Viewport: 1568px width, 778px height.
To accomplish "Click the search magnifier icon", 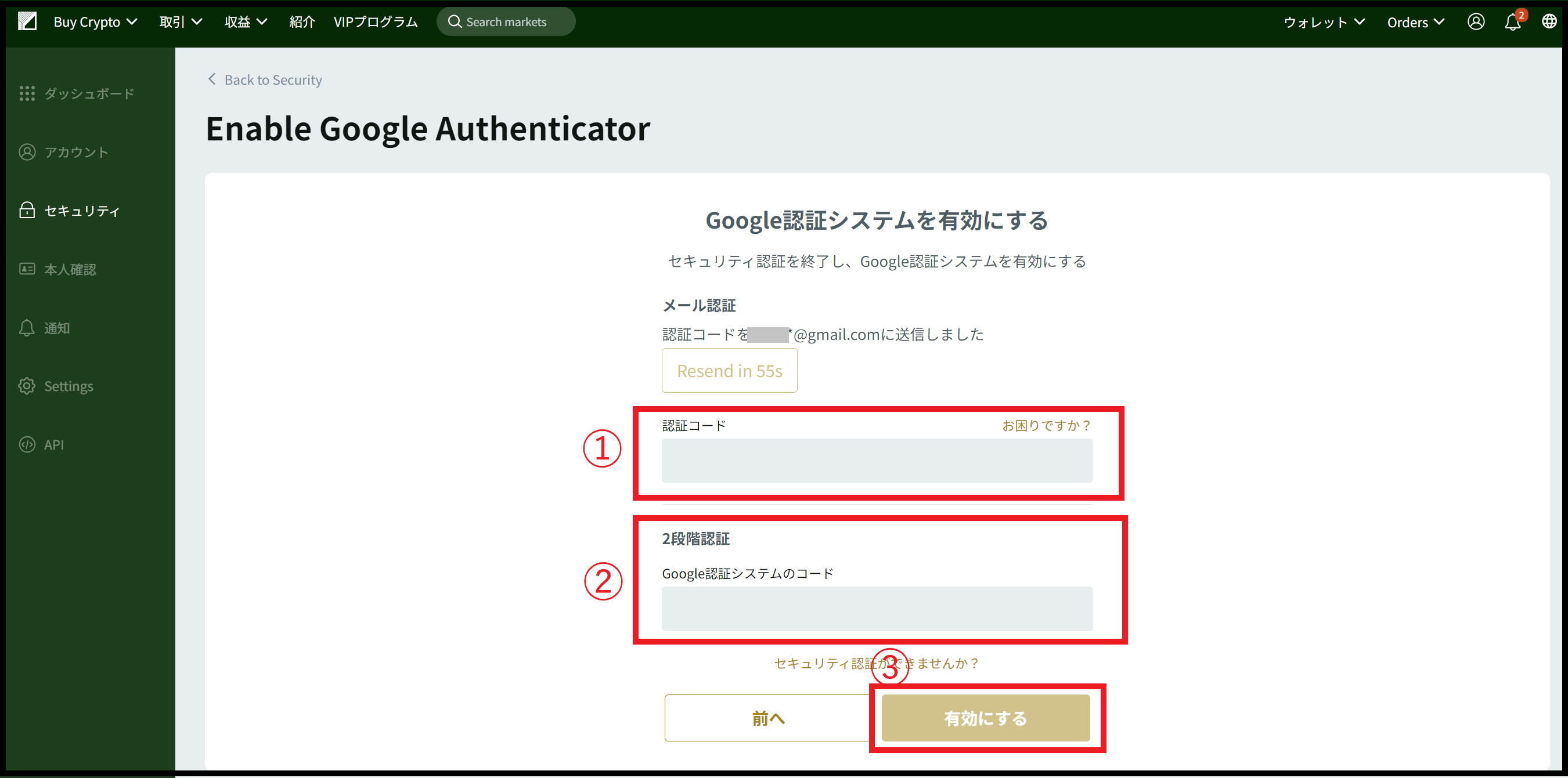I will 454,22.
